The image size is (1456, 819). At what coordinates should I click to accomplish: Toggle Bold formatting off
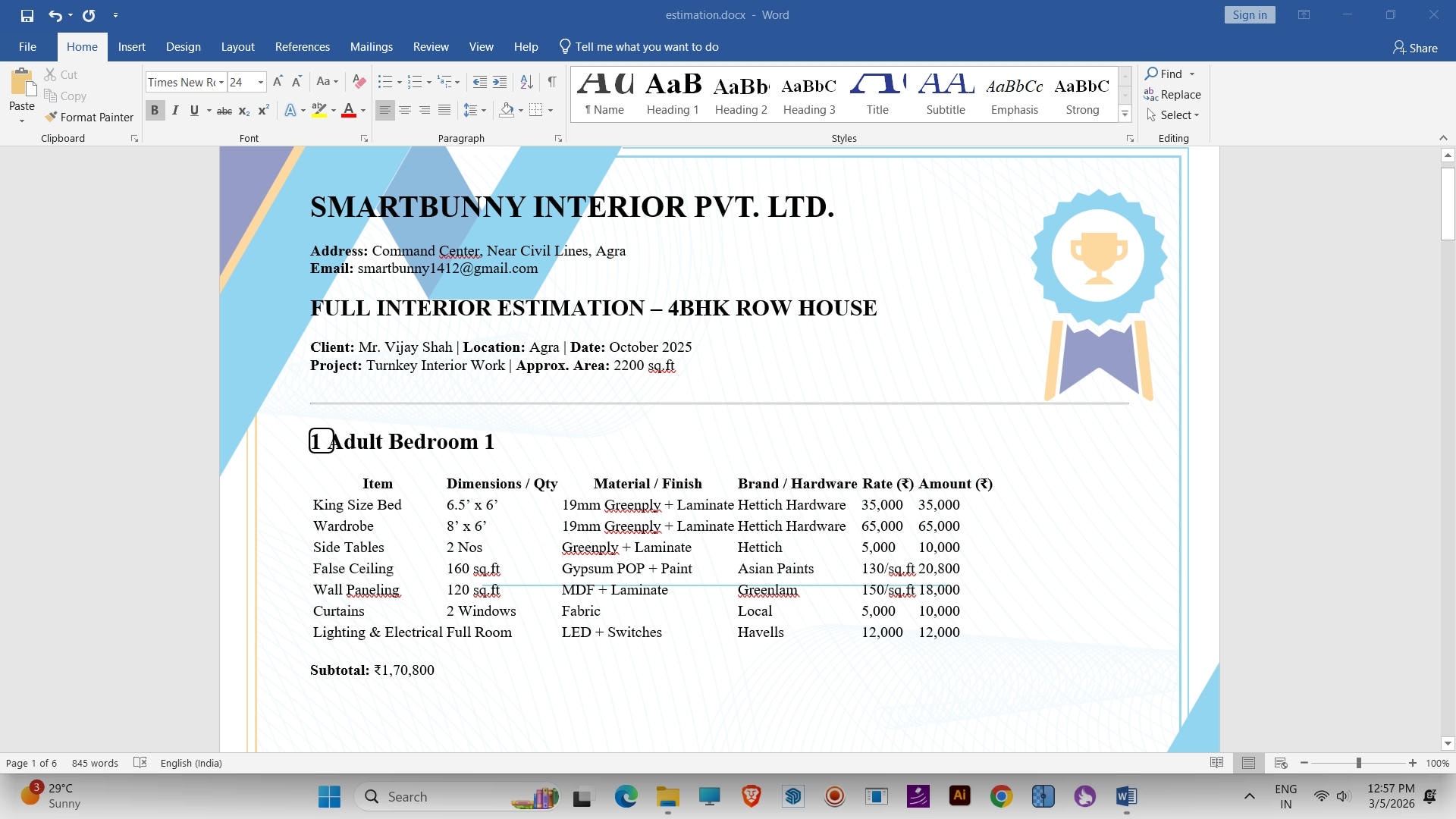155,111
